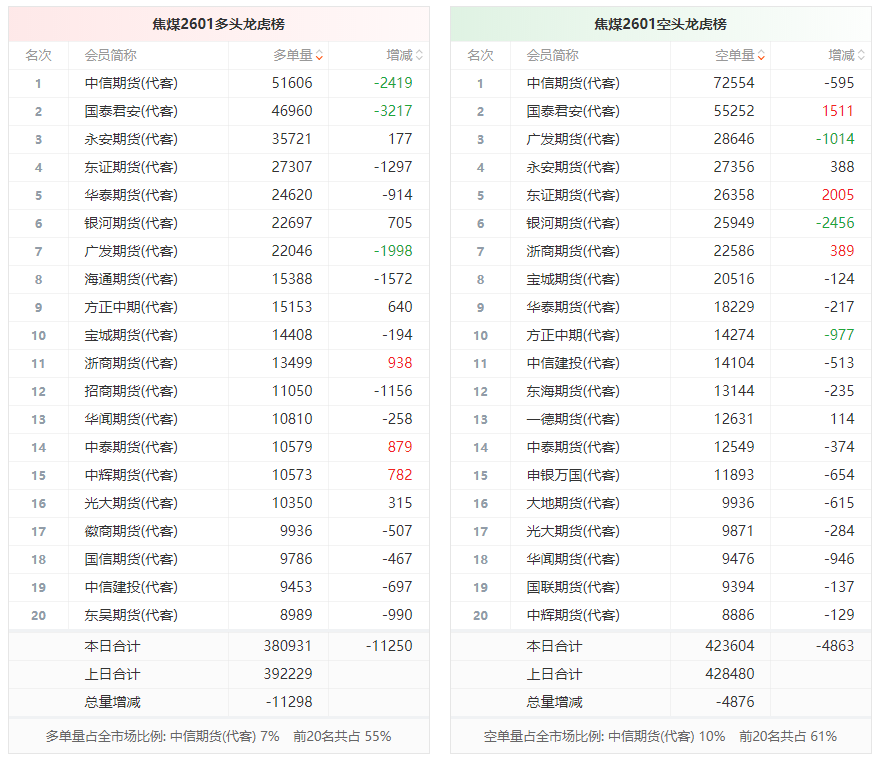The width and height of the screenshot is (881, 759).
Task: Select 华泰期货(代客) in the long table
Action: (131, 196)
